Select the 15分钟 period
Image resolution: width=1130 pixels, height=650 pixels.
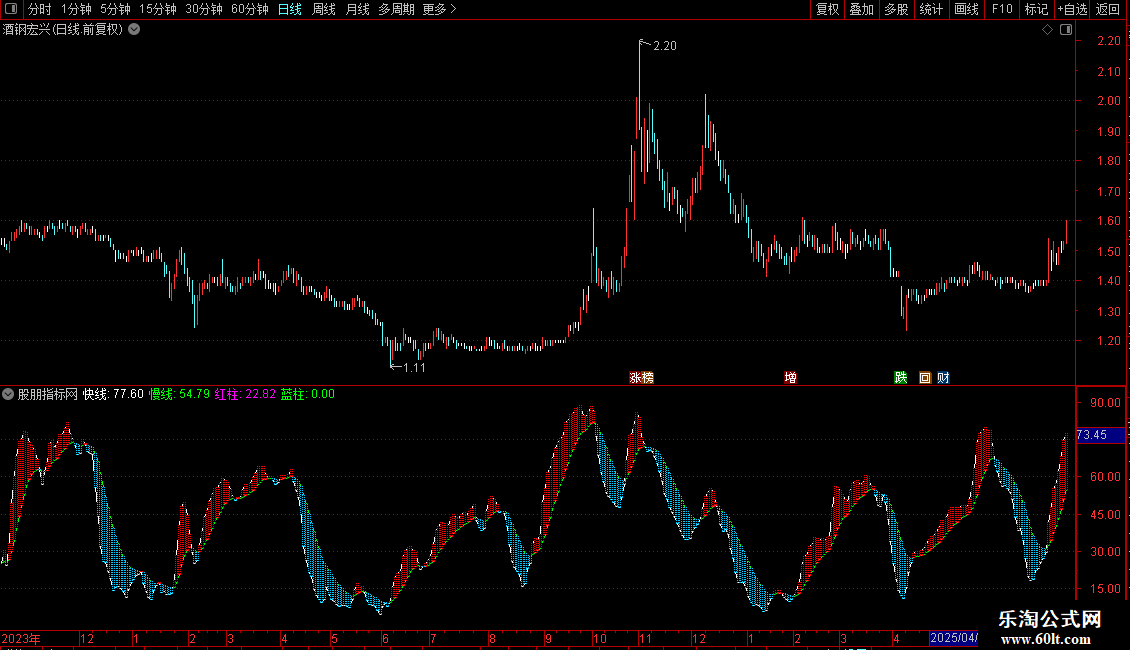tap(158, 9)
